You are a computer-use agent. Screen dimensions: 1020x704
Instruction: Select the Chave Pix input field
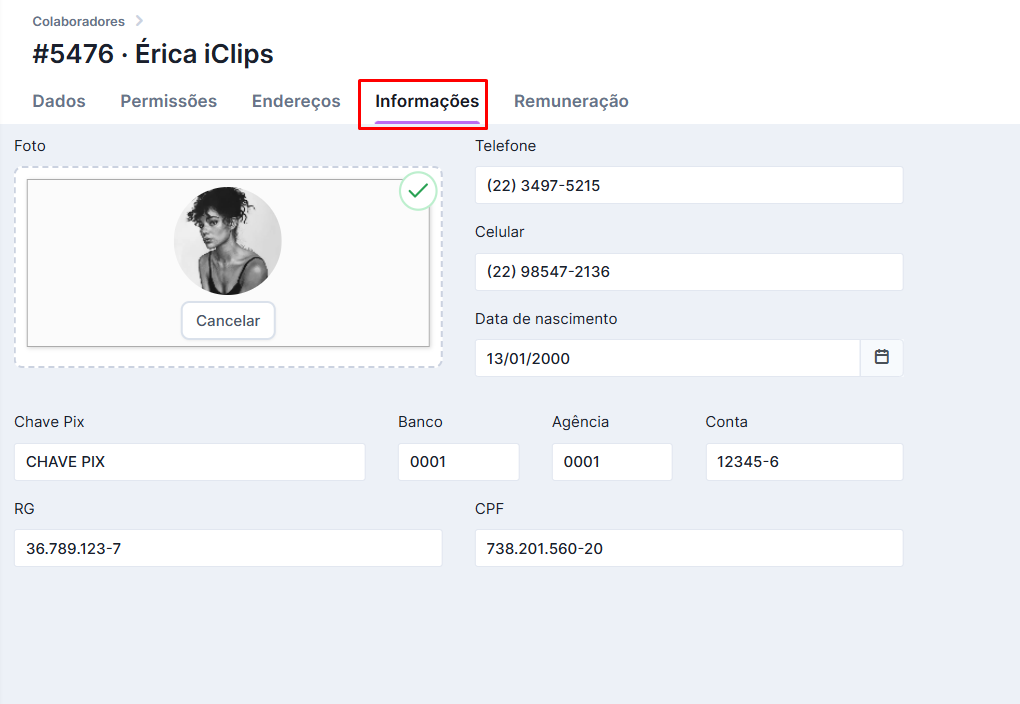tap(189, 462)
